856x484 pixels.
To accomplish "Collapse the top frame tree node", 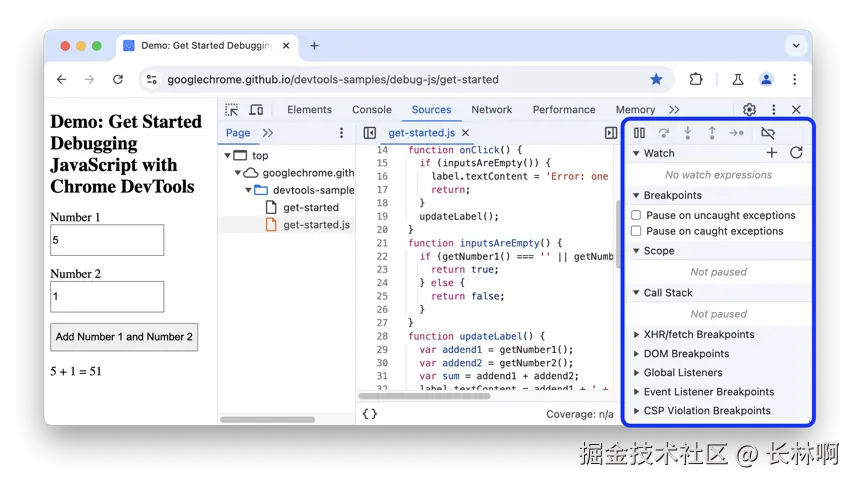I will pyautogui.click(x=227, y=156).
